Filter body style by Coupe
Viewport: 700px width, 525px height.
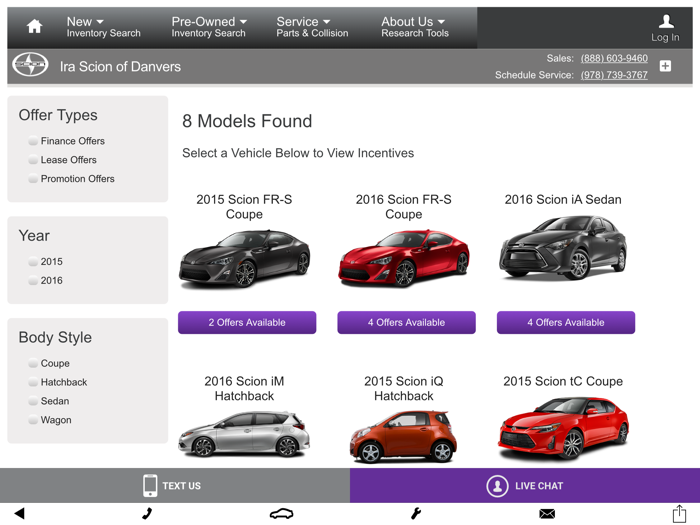click(x=49, y=363)
